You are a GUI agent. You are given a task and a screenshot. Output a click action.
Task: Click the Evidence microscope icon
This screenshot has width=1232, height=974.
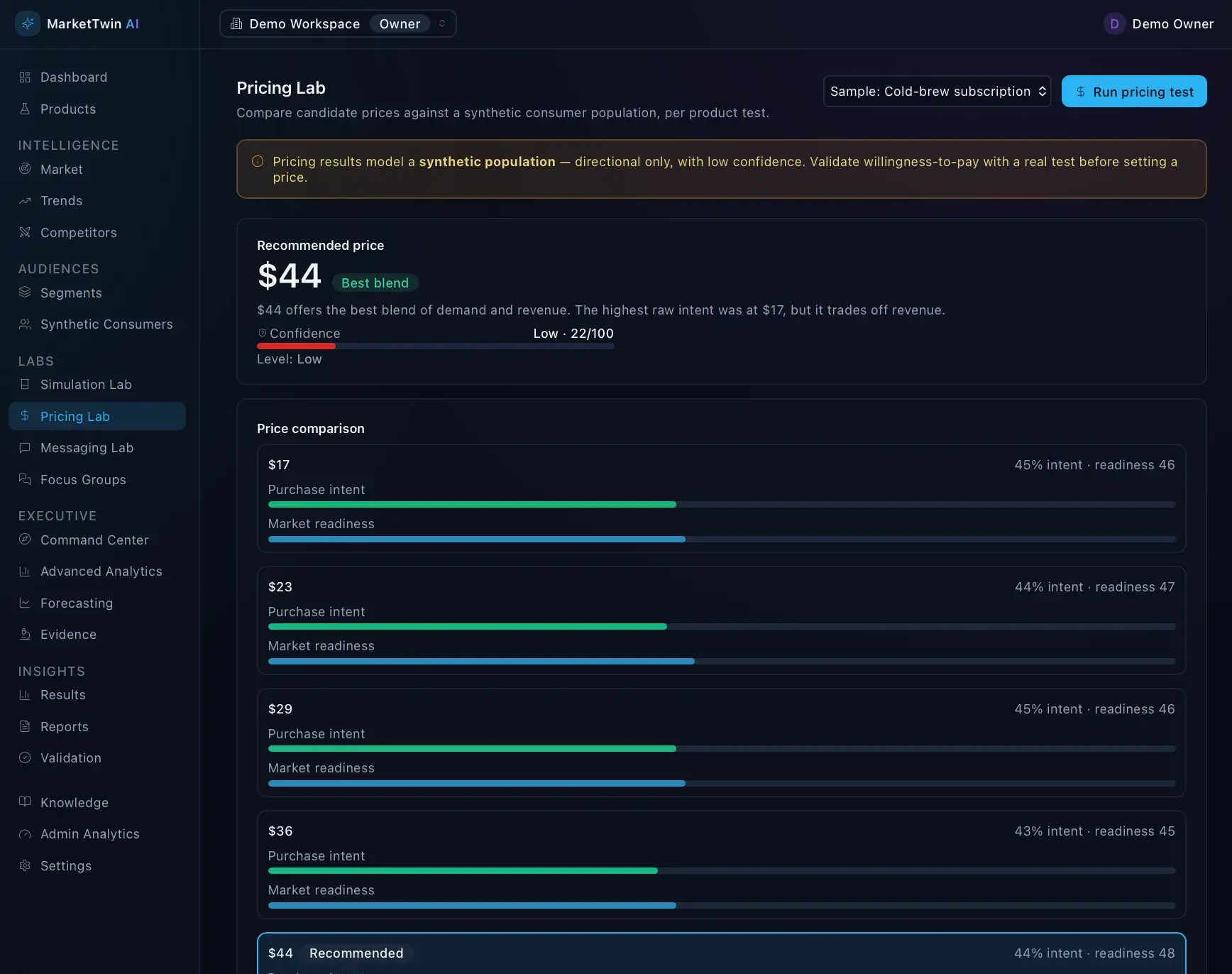click(x=25, y=635)
